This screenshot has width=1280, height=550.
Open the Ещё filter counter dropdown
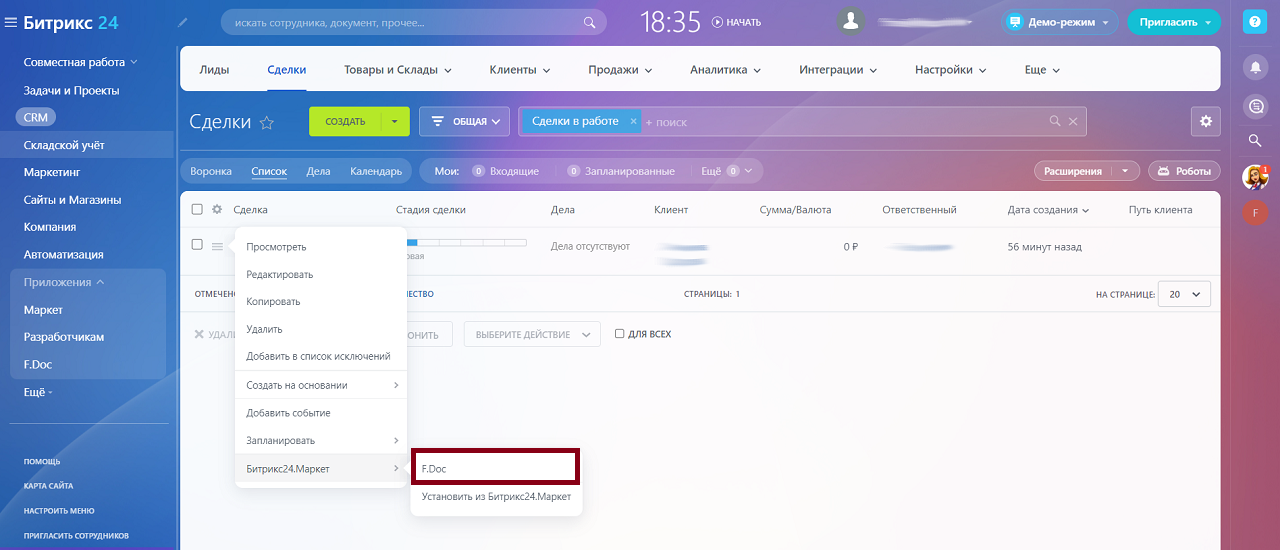tap(726, 171)
